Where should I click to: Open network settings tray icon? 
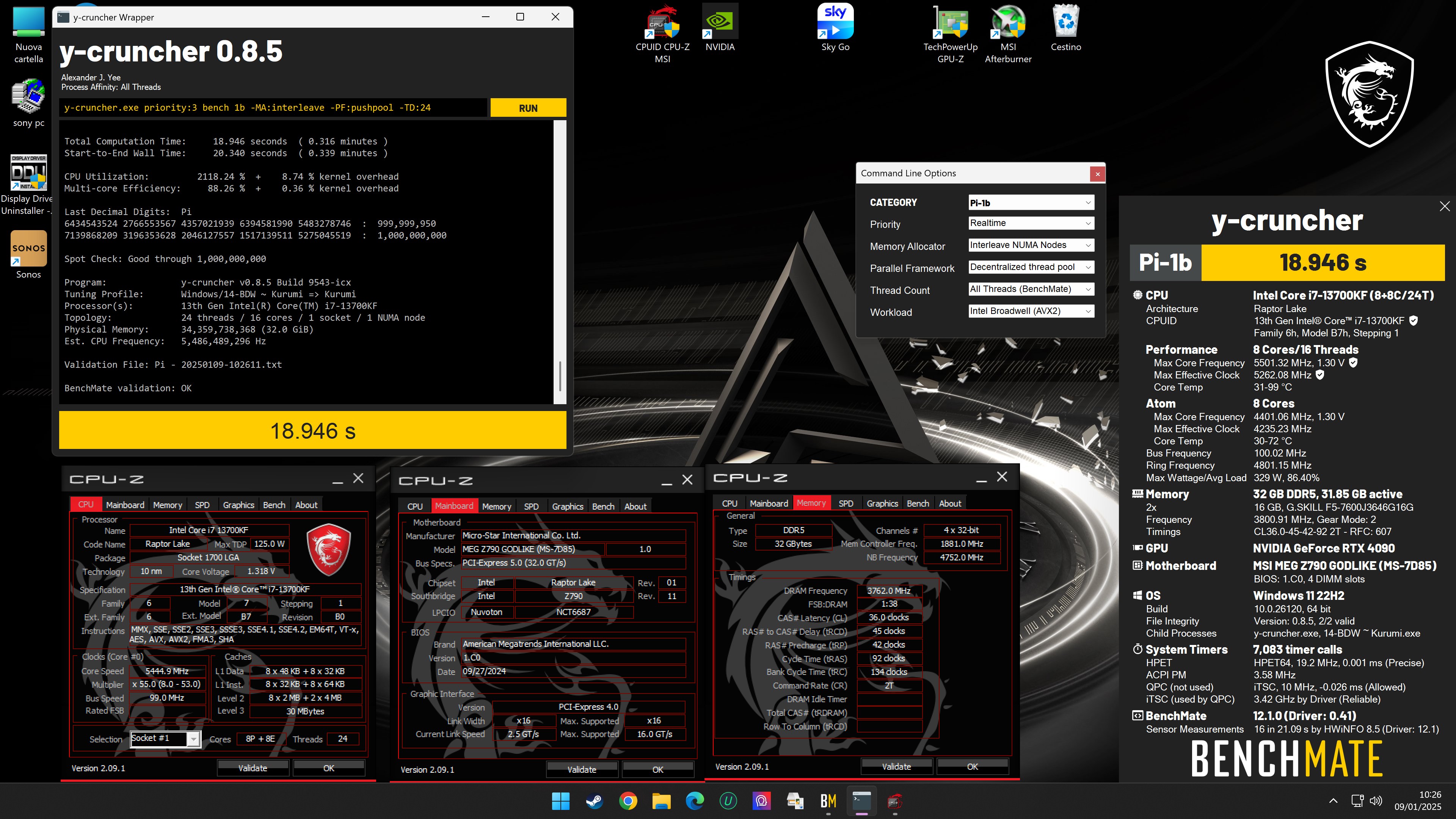coord(1358,801)
